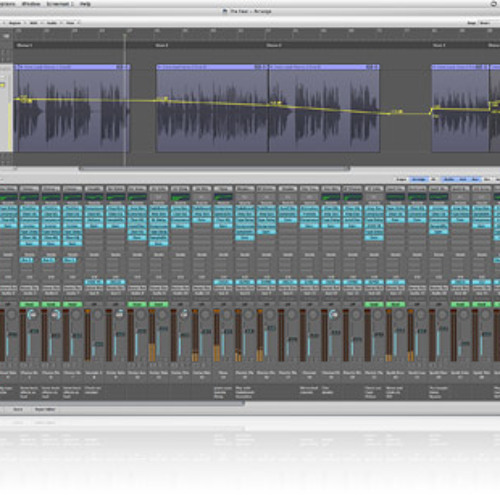Open the EQ thumbnail on channel strip 10
The height and width of the screenshot is (500, 500).
click(x=137, y=197)
